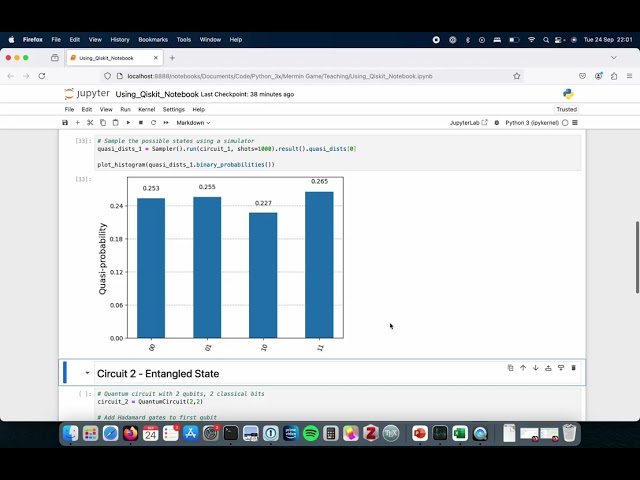Open the Jupyter Help menu

(198, 109)
